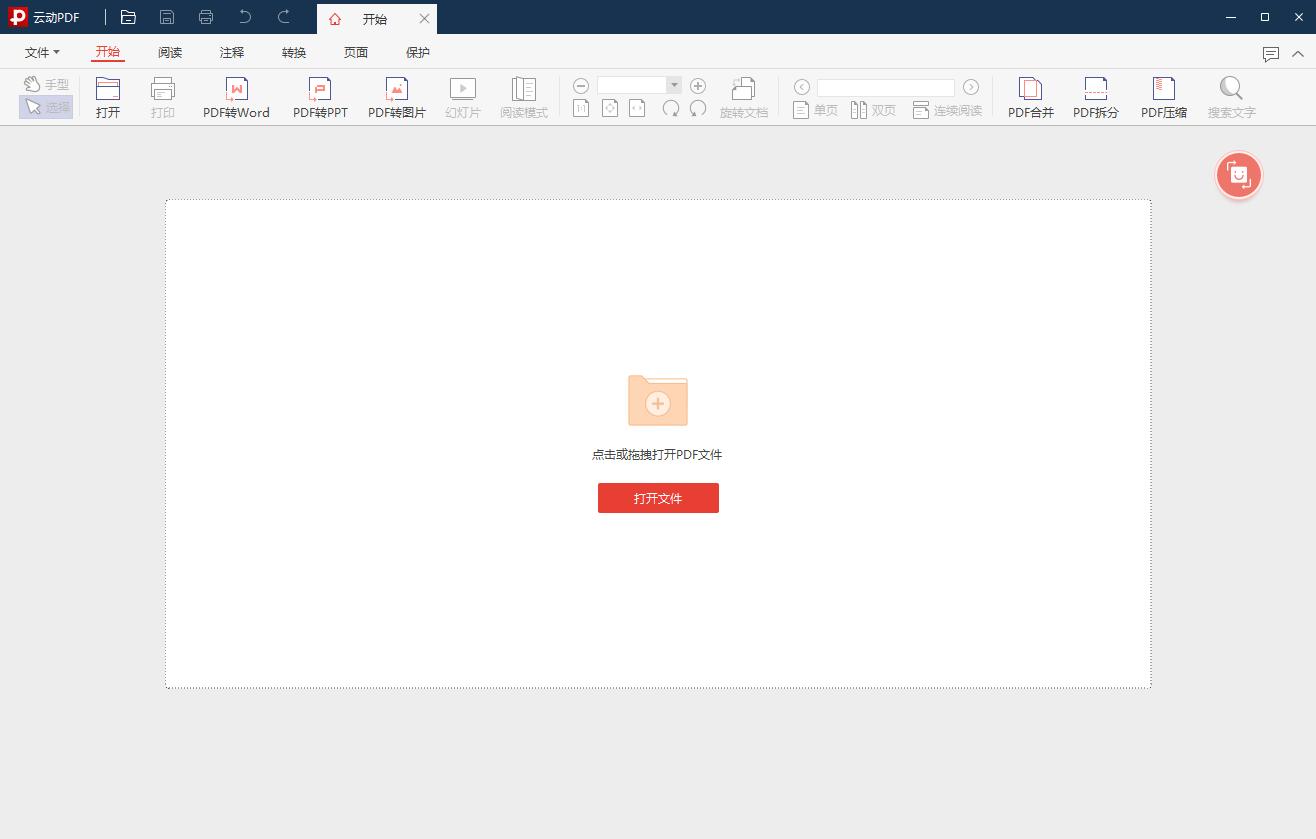Open the 注释 annotation tab
Viewport: 1316px width, 839px height.
click(232, 52)
